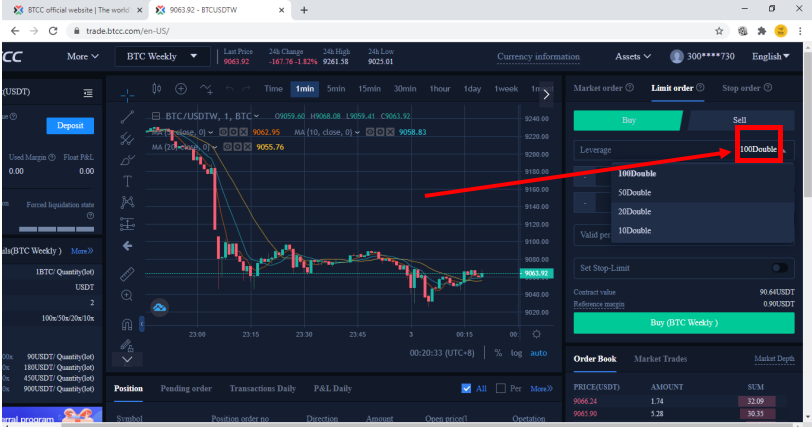This screenshot has height=427, width=812.
Task: Click the compare symbol plus-circle icon
Action: (x=181, y=89)
